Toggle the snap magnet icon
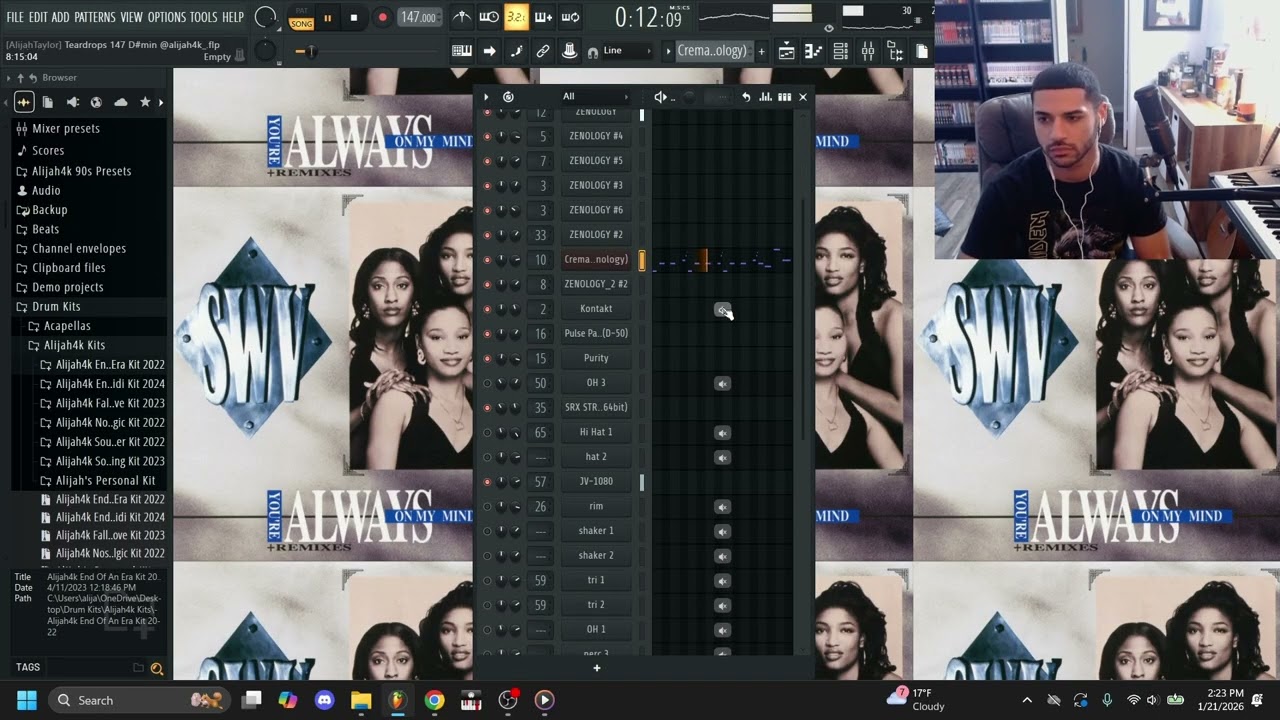This screenshot has width=1280, height=720. tap(593, 52)
